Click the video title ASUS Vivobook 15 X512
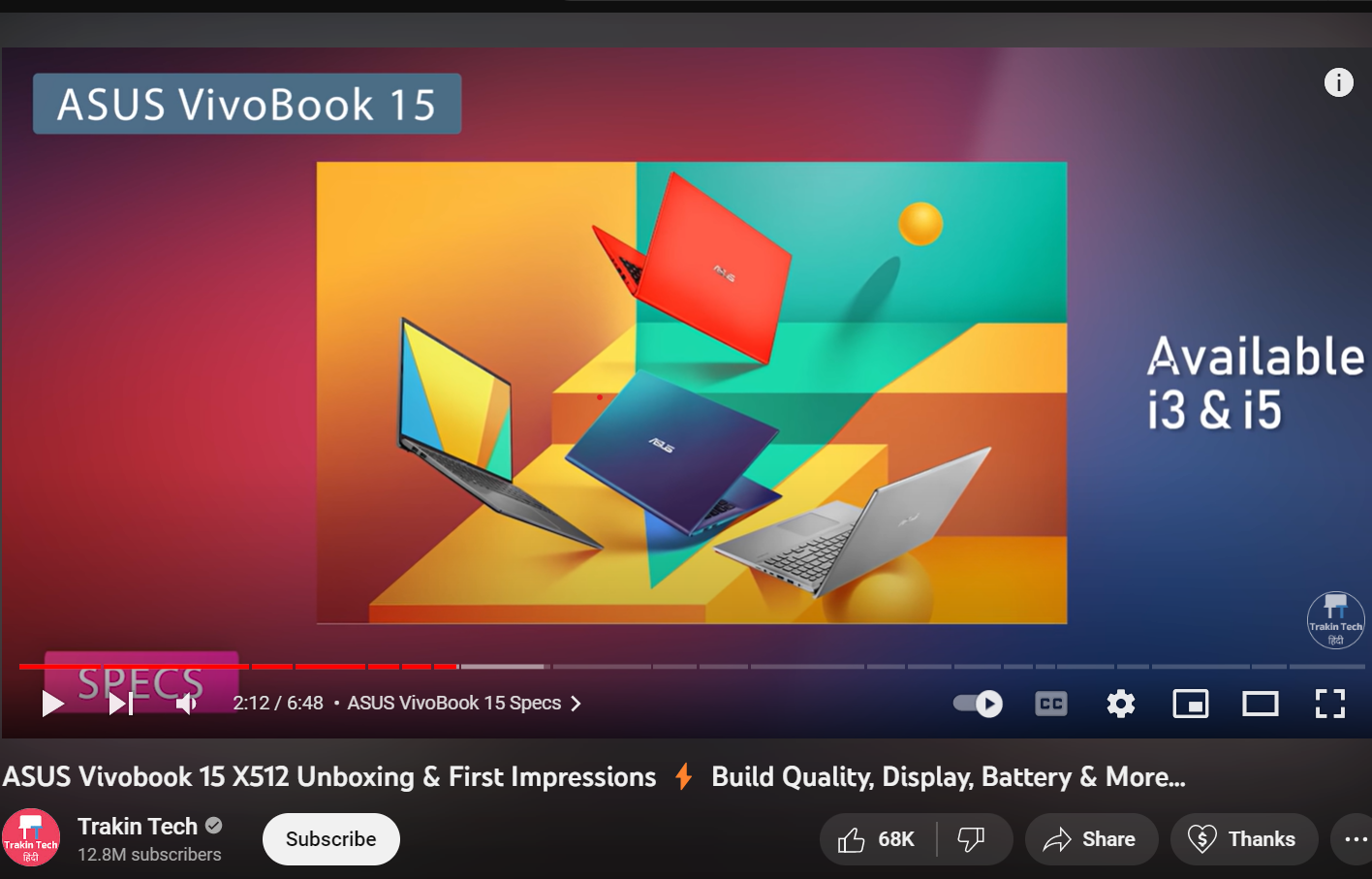This screenshot has height=879, width=1372. [x=594, y=776]
